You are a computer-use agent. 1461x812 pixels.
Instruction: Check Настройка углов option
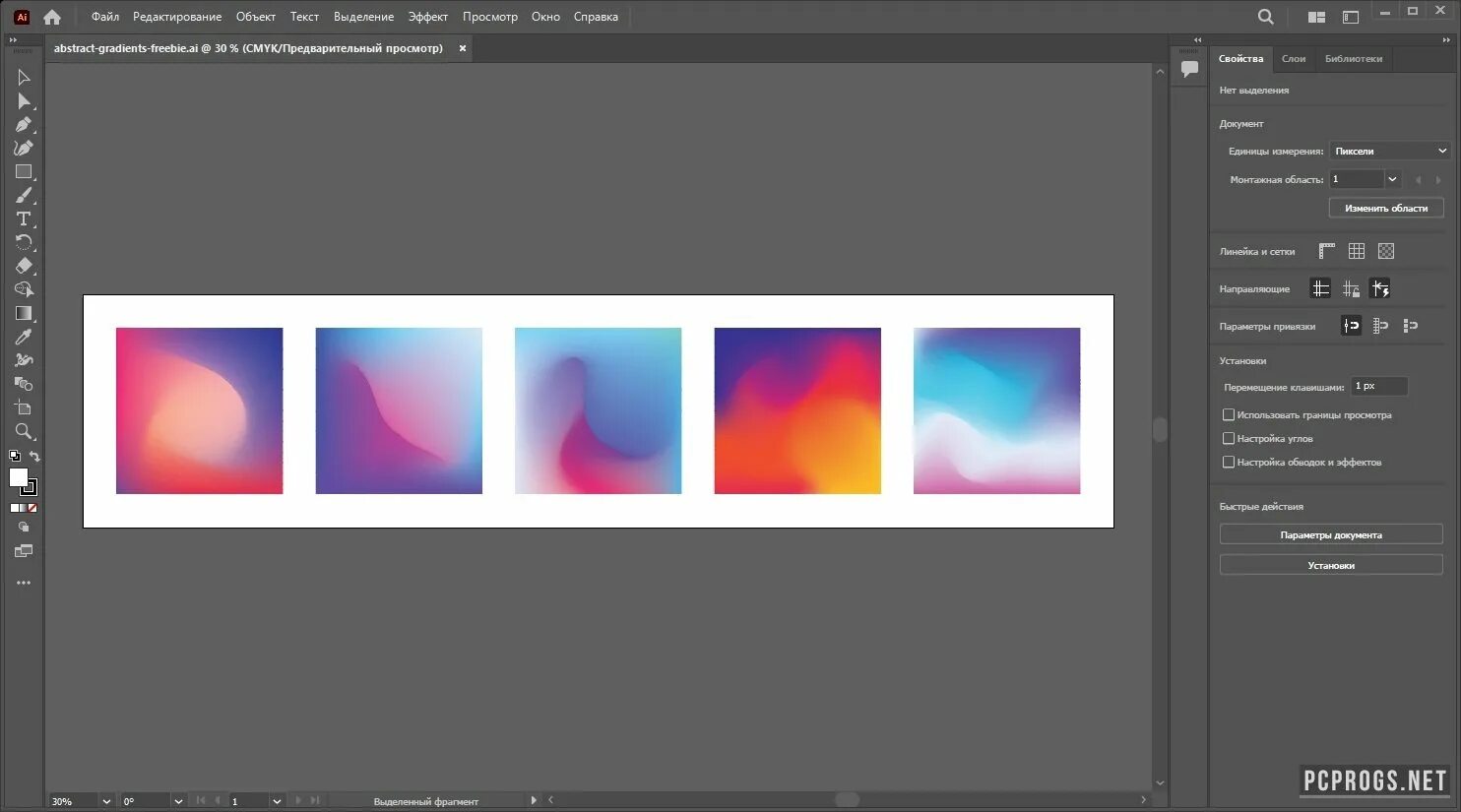[x=1229, y=438]
